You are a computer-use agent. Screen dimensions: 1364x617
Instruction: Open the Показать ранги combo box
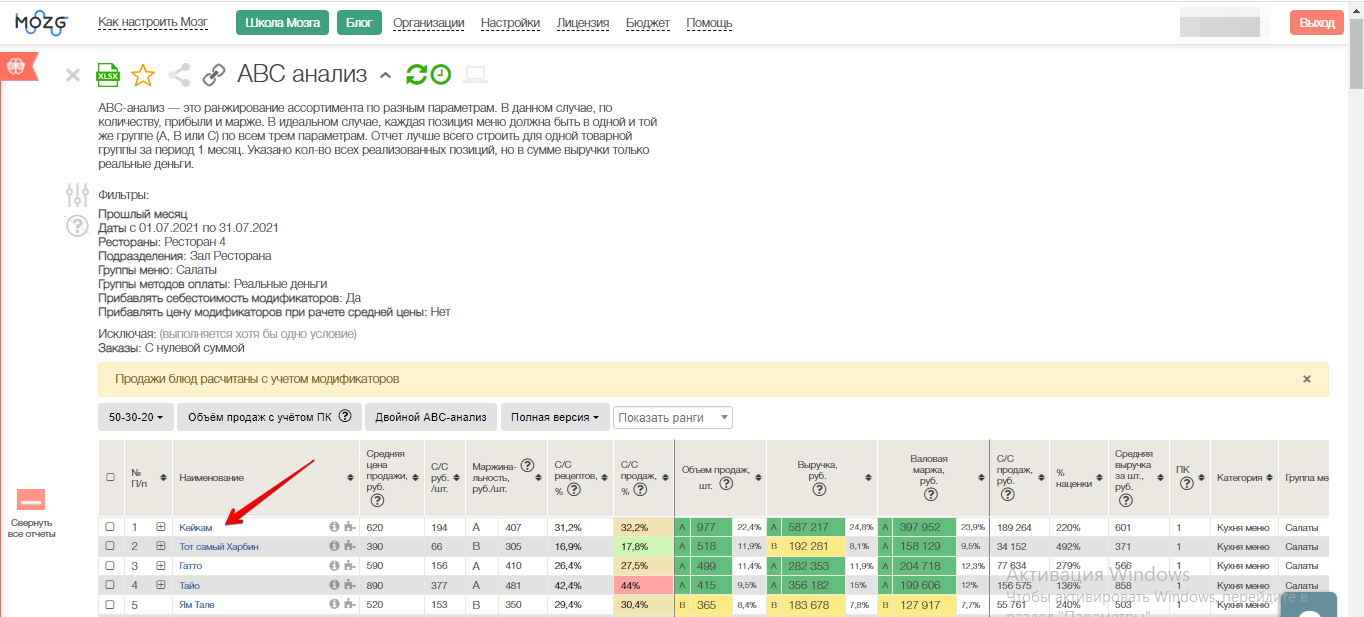click(673, 417)
